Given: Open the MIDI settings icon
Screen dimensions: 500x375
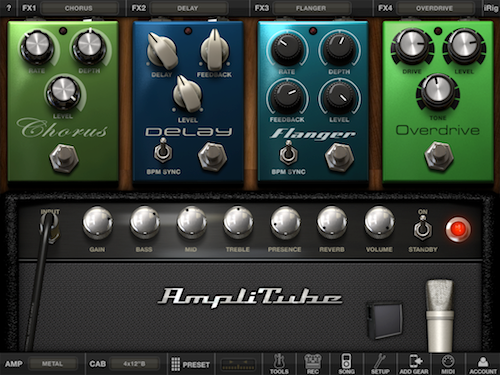Looking at the screenshot, I should 448,364.
